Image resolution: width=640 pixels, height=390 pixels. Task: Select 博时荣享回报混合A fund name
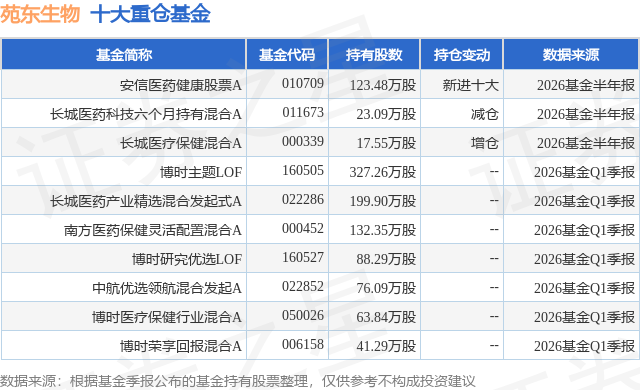pyautogui.click(x=180, y=346)
